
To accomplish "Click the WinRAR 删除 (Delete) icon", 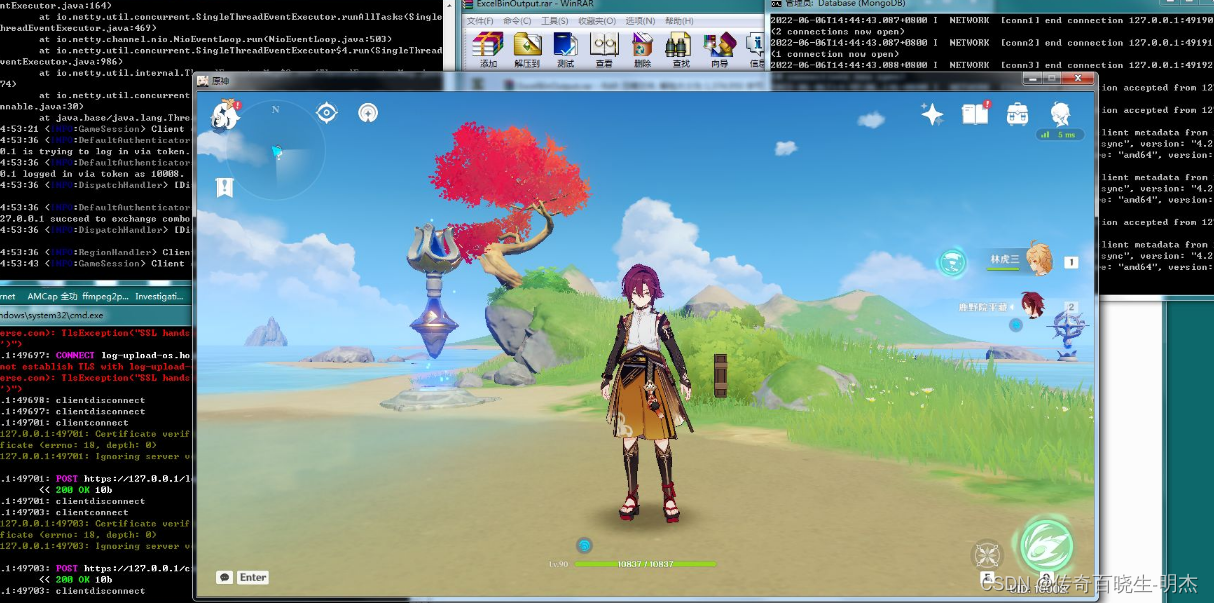I will point(642,49).
